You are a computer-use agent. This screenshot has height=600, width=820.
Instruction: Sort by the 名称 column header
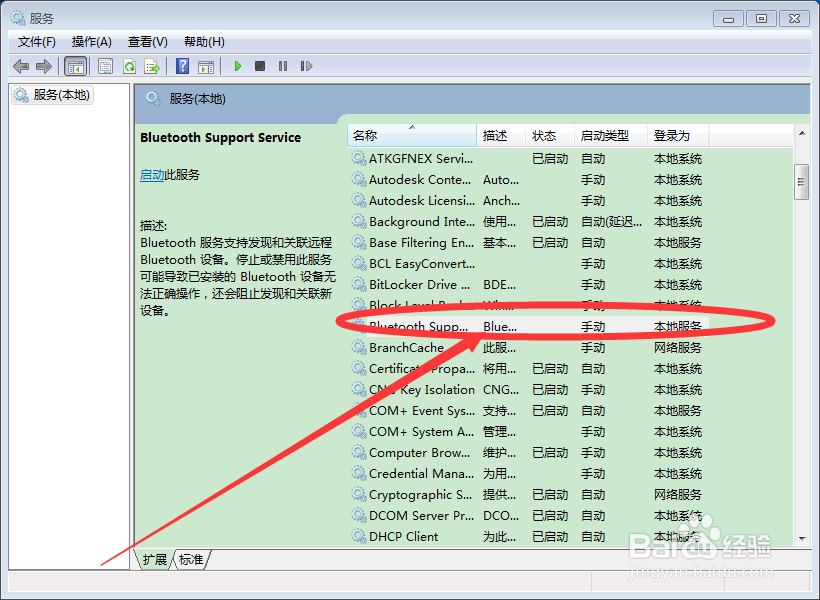pos(412,135)
